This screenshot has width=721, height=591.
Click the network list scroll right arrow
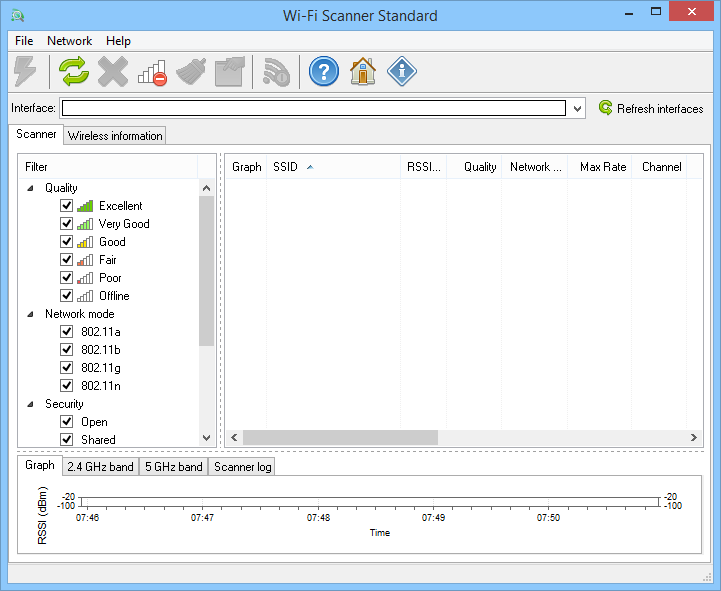pos(694,437)
